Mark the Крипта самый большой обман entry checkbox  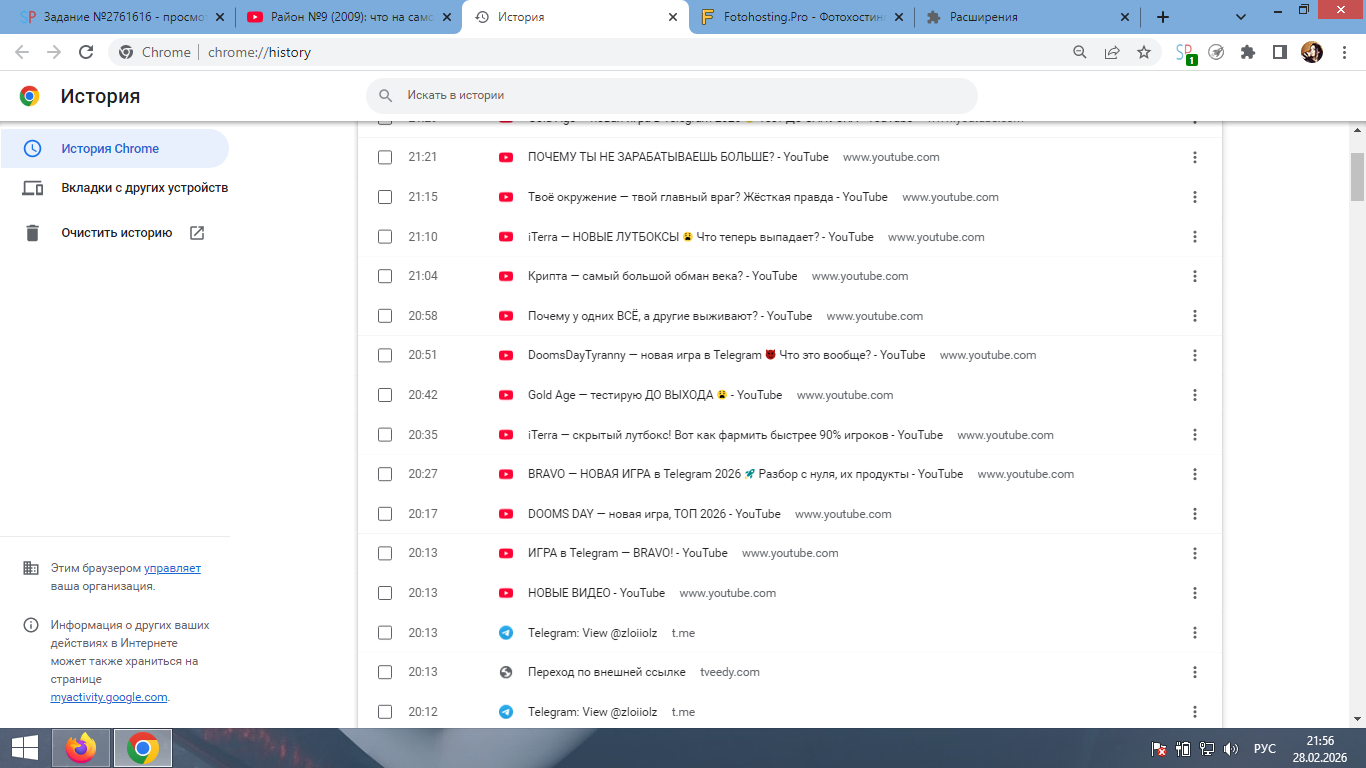385,276
